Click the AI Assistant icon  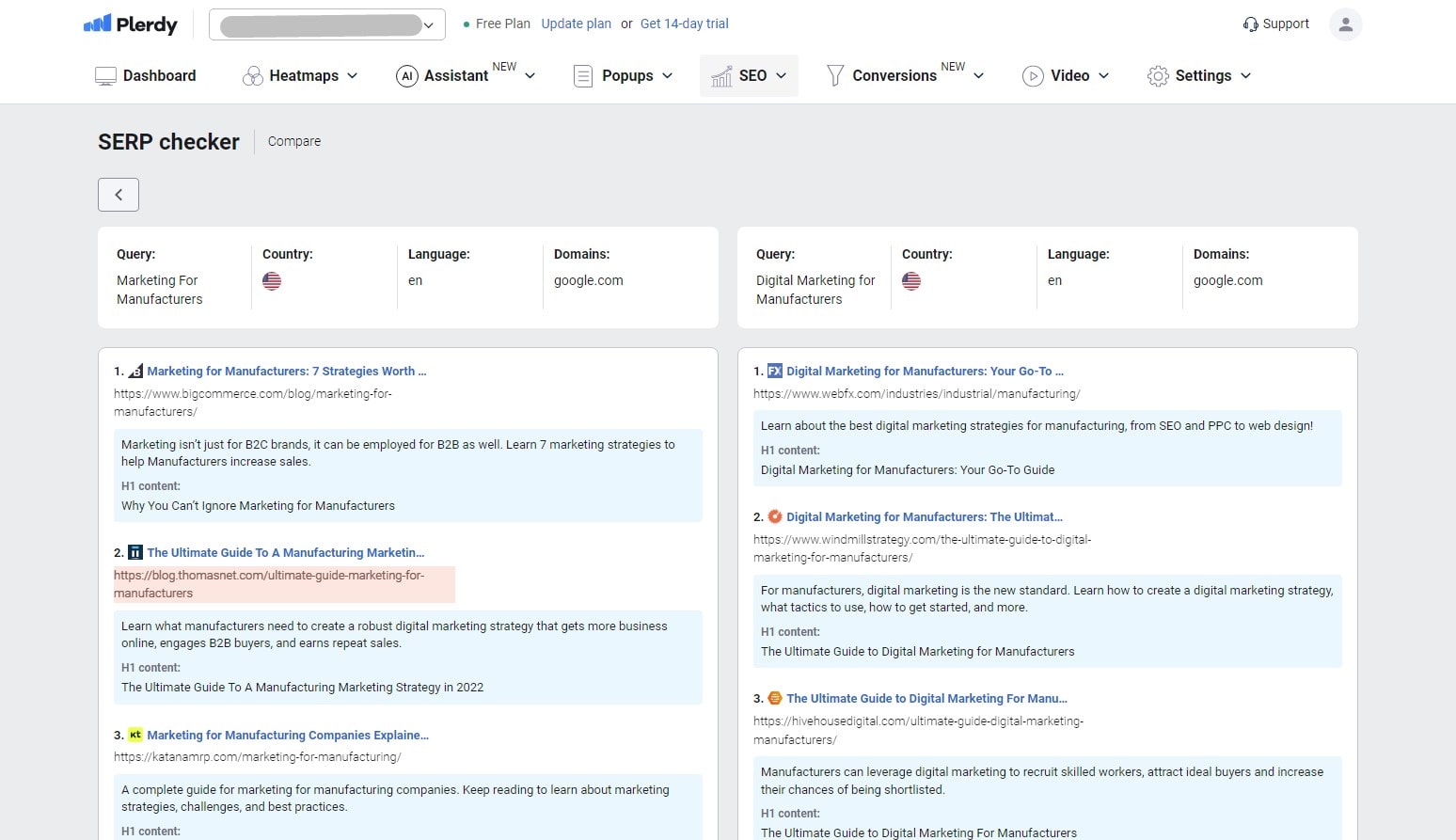point(406,76)
